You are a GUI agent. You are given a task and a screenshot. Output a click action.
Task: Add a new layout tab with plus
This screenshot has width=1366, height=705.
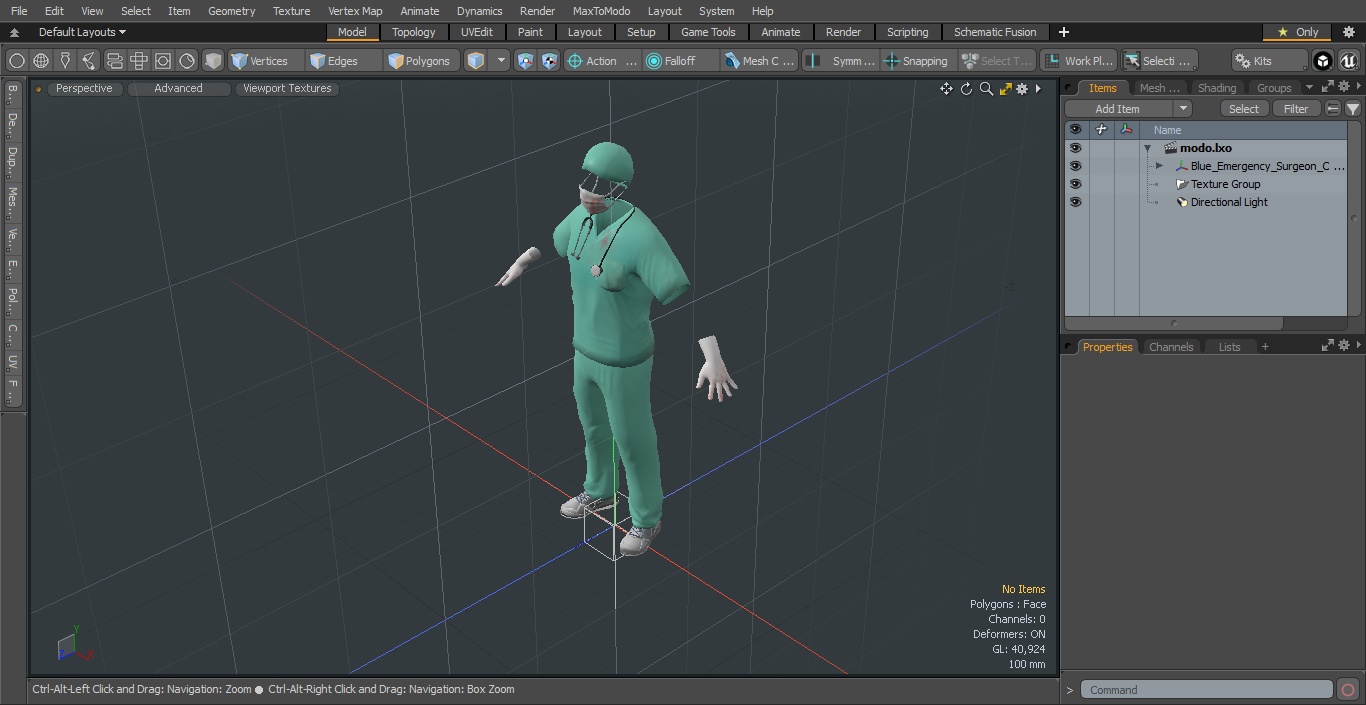click(x=1063, y=32)
